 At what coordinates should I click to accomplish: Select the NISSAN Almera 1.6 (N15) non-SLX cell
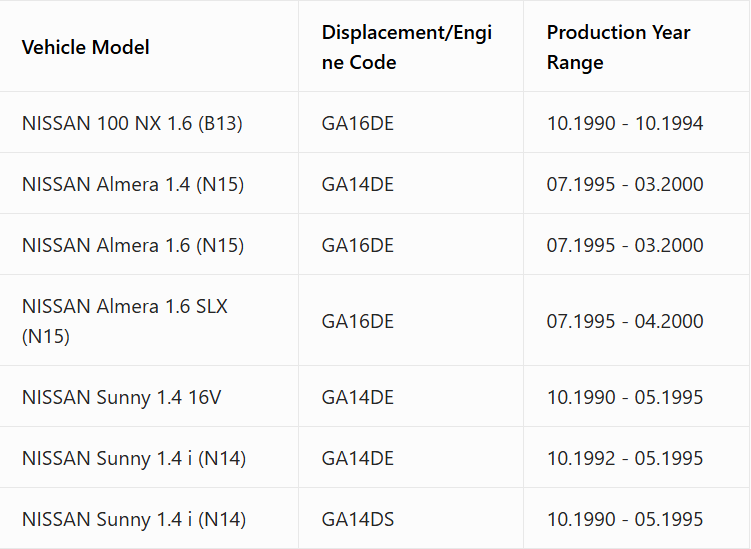[133, 245]
